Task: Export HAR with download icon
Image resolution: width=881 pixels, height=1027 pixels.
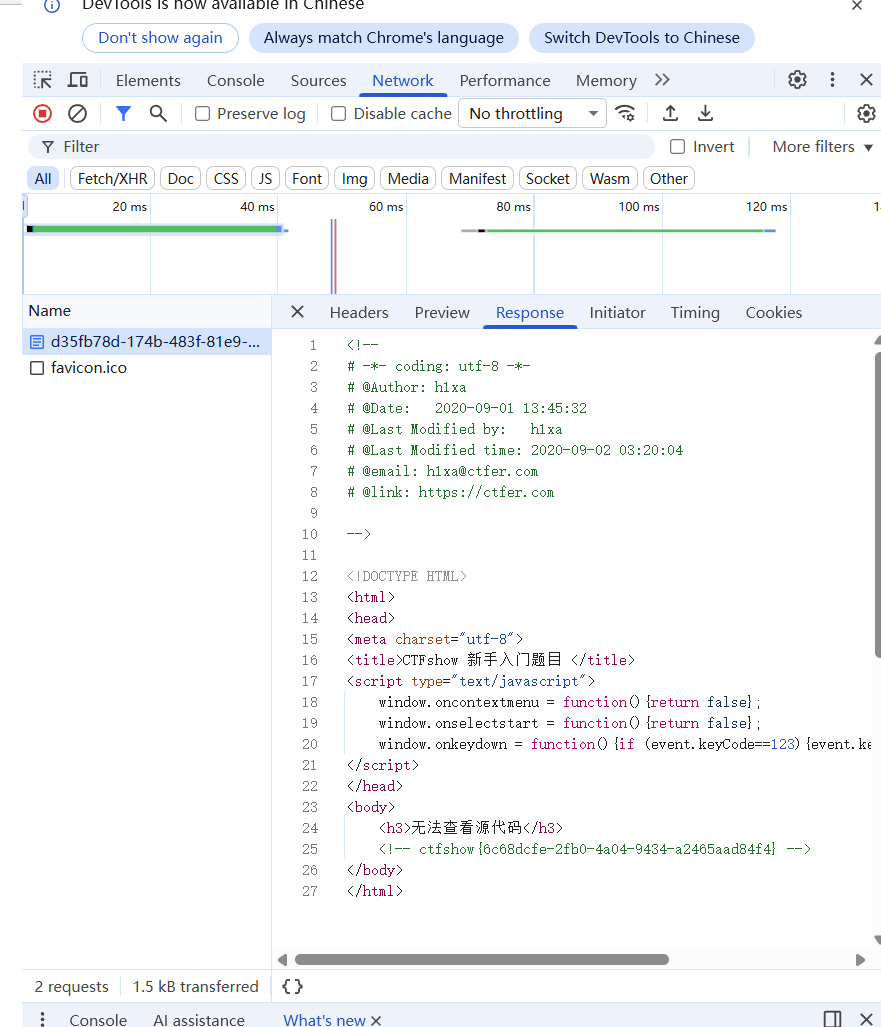Action: tap(705, 113)
